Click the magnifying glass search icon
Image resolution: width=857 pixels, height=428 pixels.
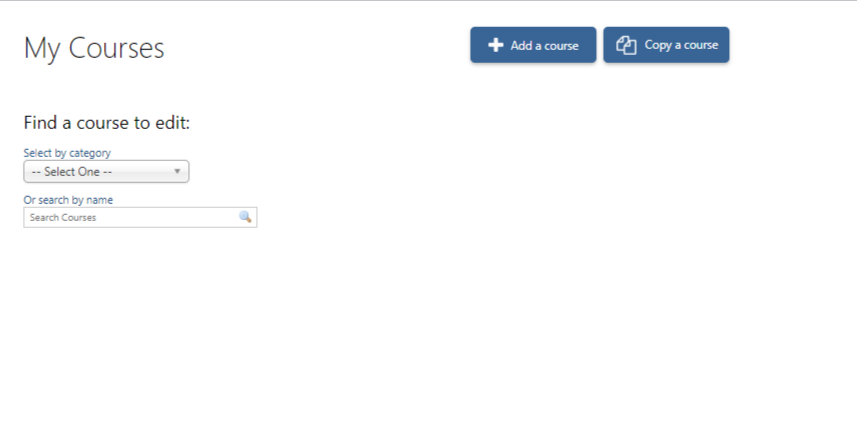[245, 217]
